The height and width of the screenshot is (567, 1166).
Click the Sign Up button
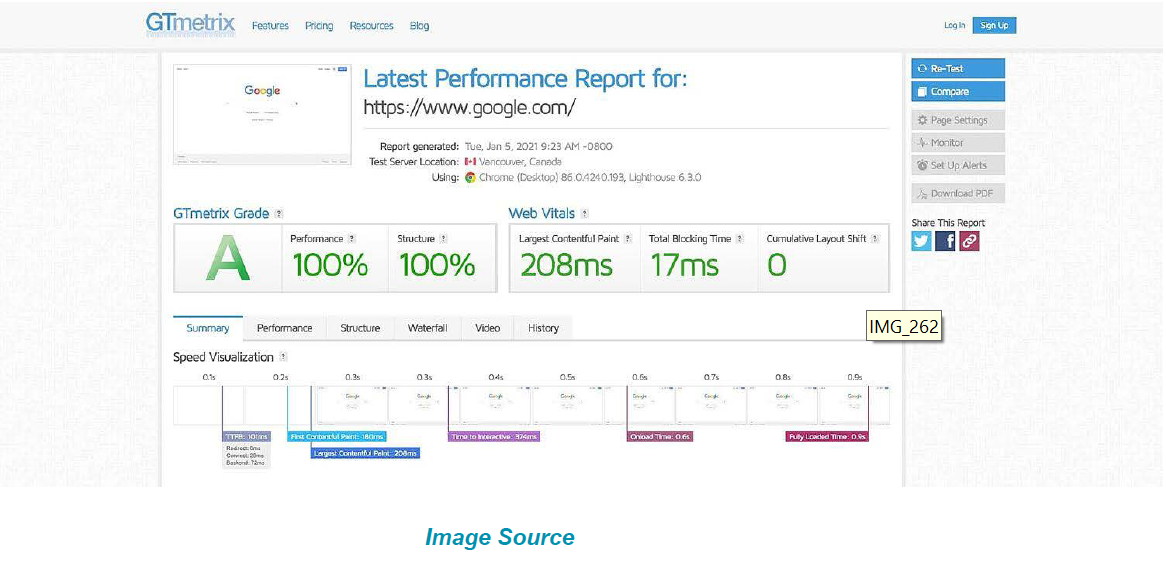pos(994,25)
